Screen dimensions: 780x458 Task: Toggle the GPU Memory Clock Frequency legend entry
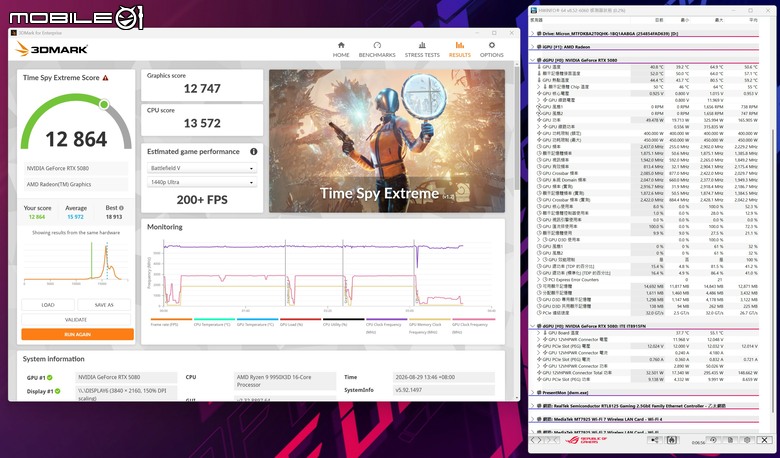[429, 325]
